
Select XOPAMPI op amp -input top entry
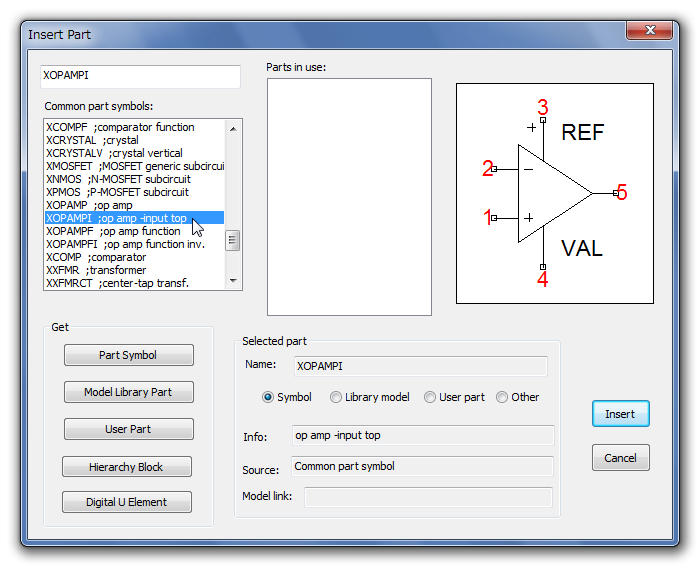click(134, 218)
